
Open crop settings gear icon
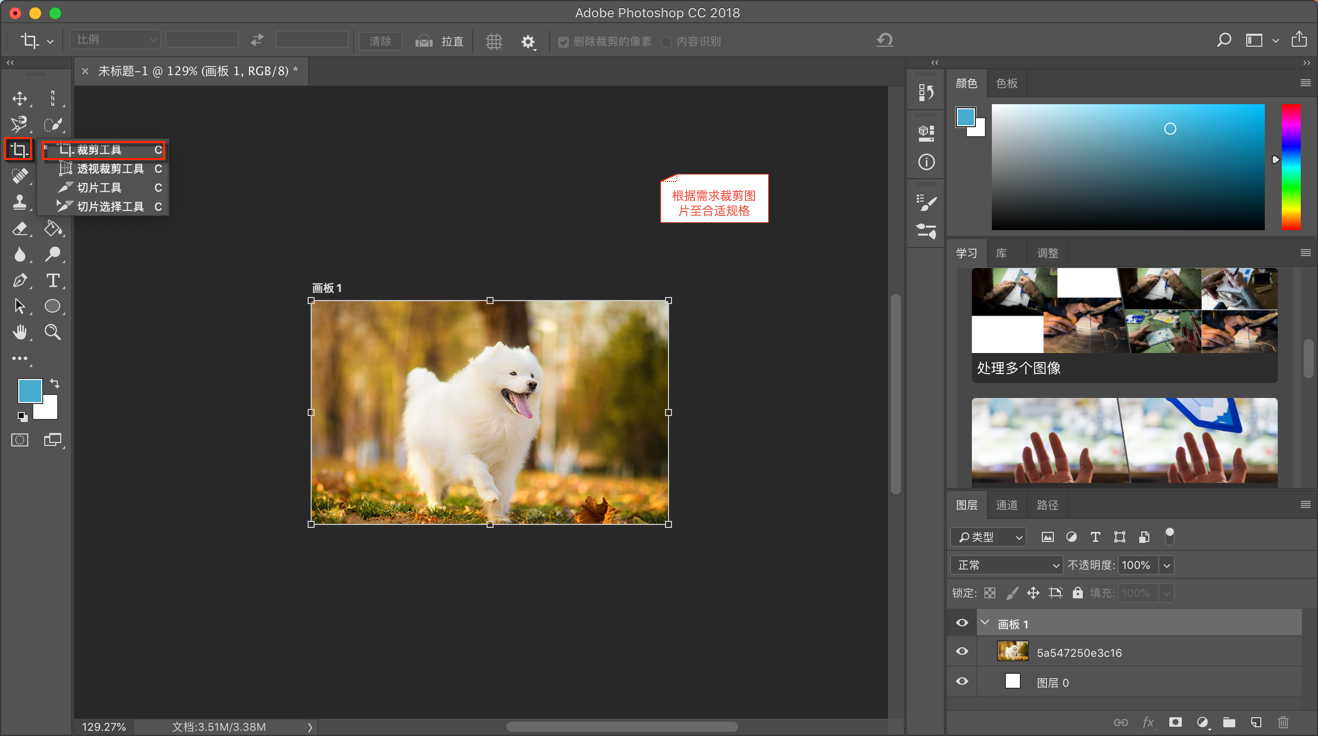pyautogui.click(x=528, y=41)
